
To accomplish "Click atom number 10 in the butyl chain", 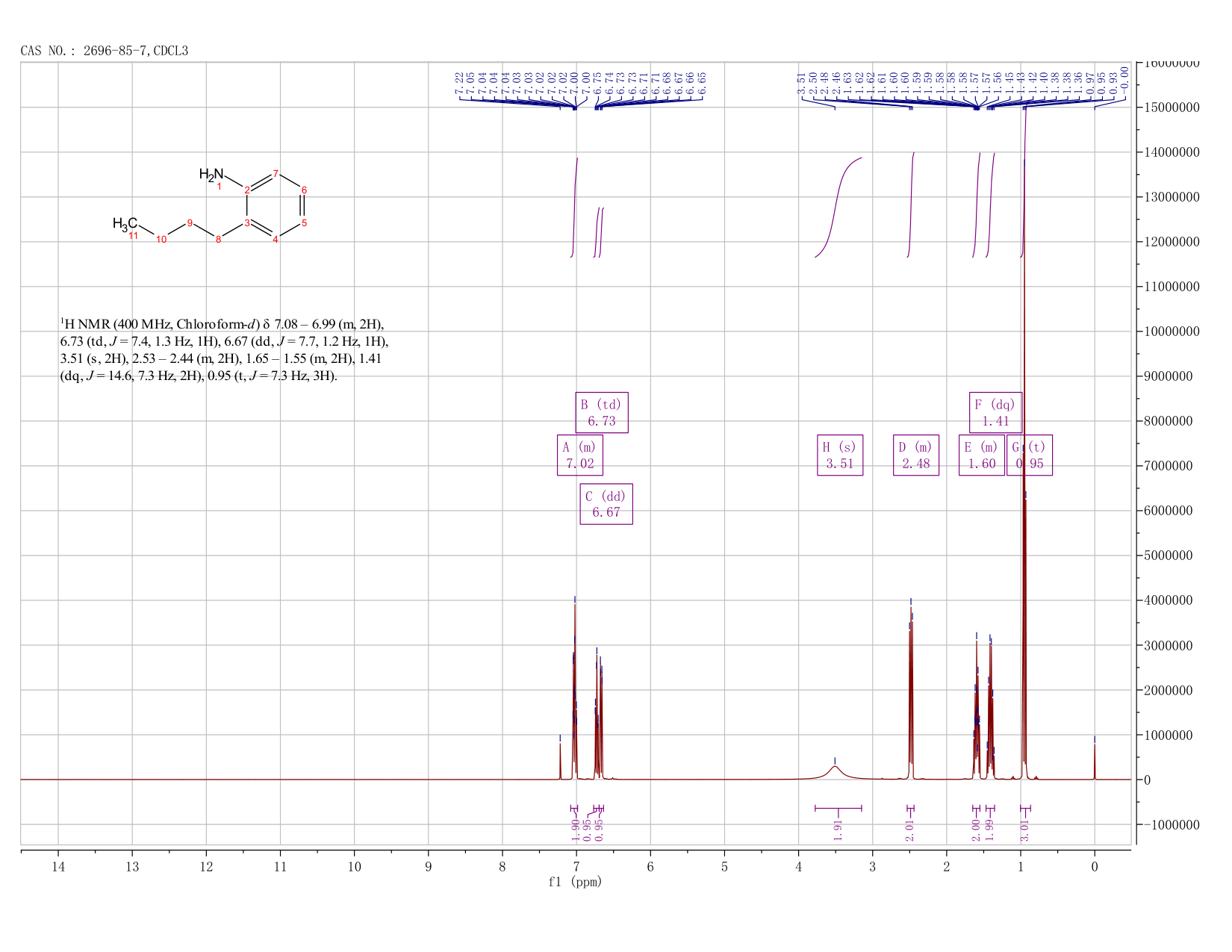I will (x=161, y=239).
